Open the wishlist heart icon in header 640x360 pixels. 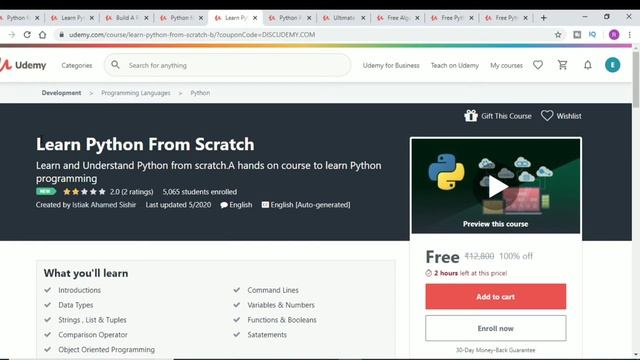(538, 65)
